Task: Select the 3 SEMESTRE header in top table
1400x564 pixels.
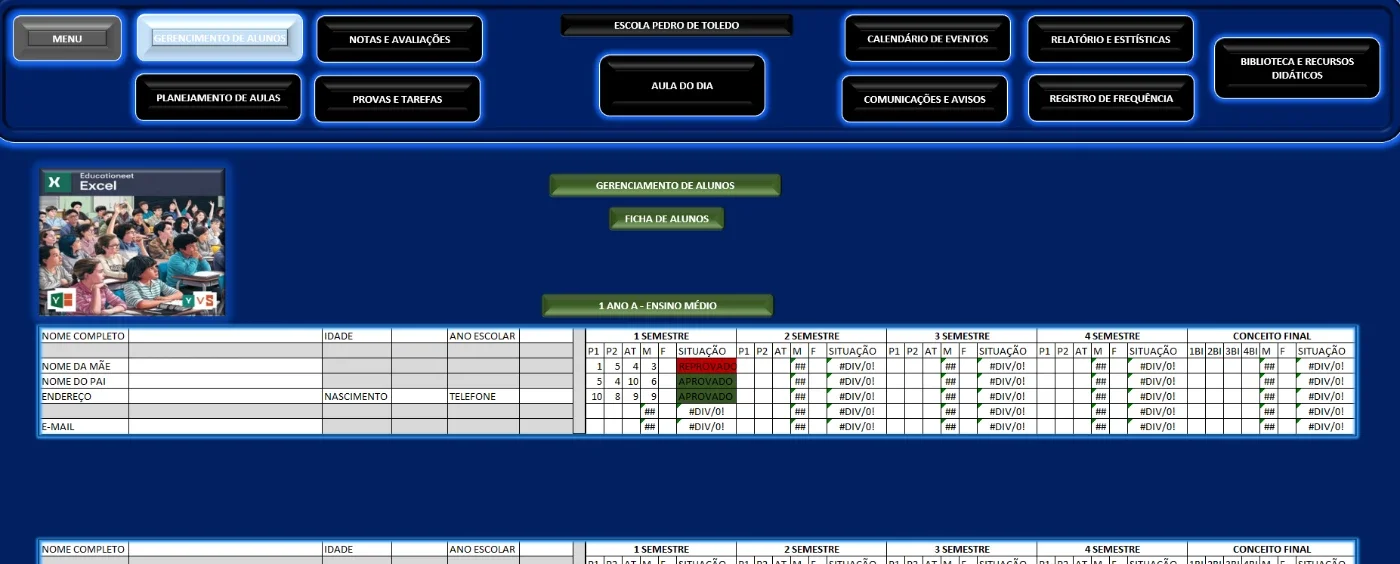Action: (961, 336)
